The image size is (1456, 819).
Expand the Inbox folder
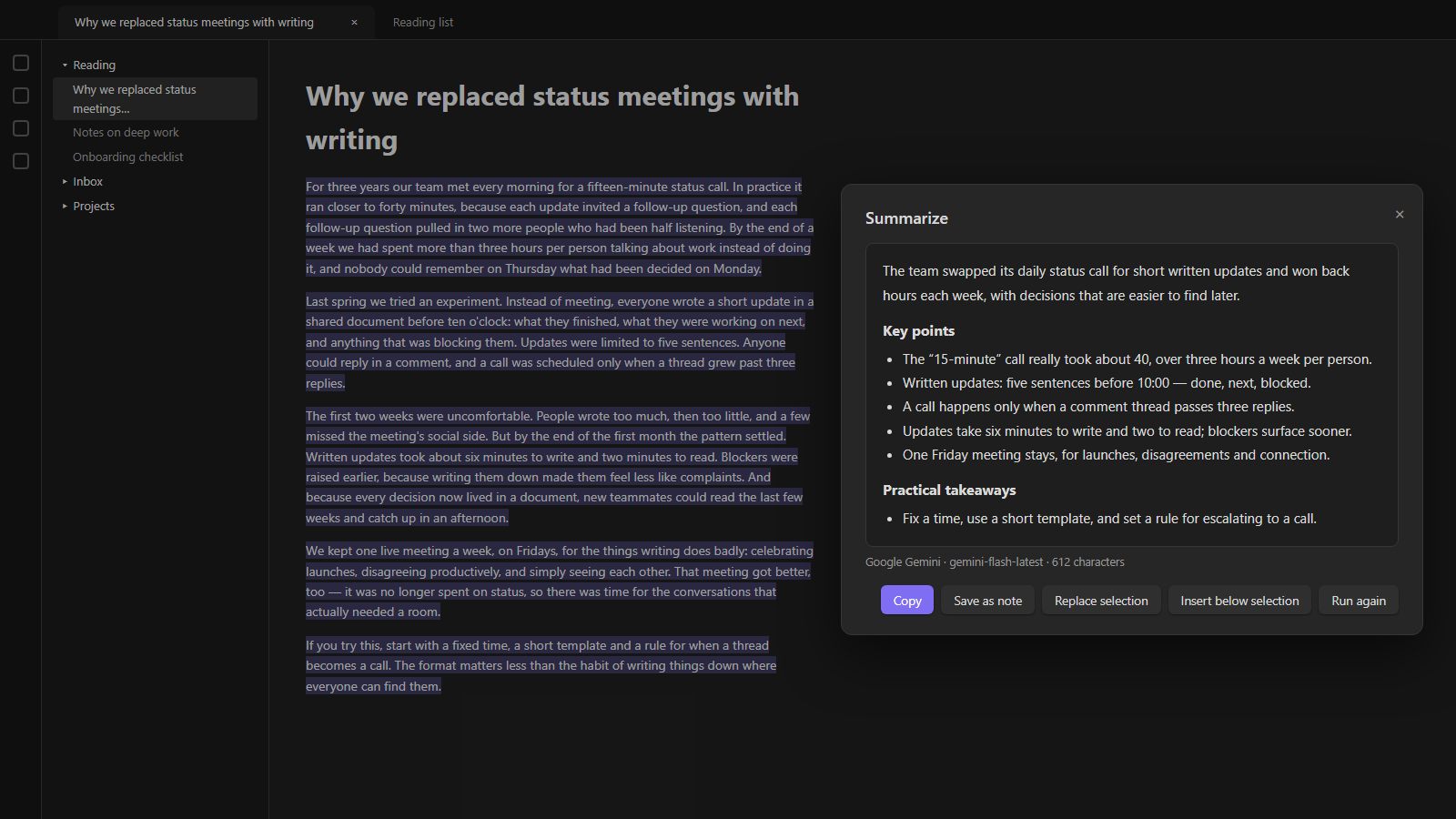[x=65, y=182]
